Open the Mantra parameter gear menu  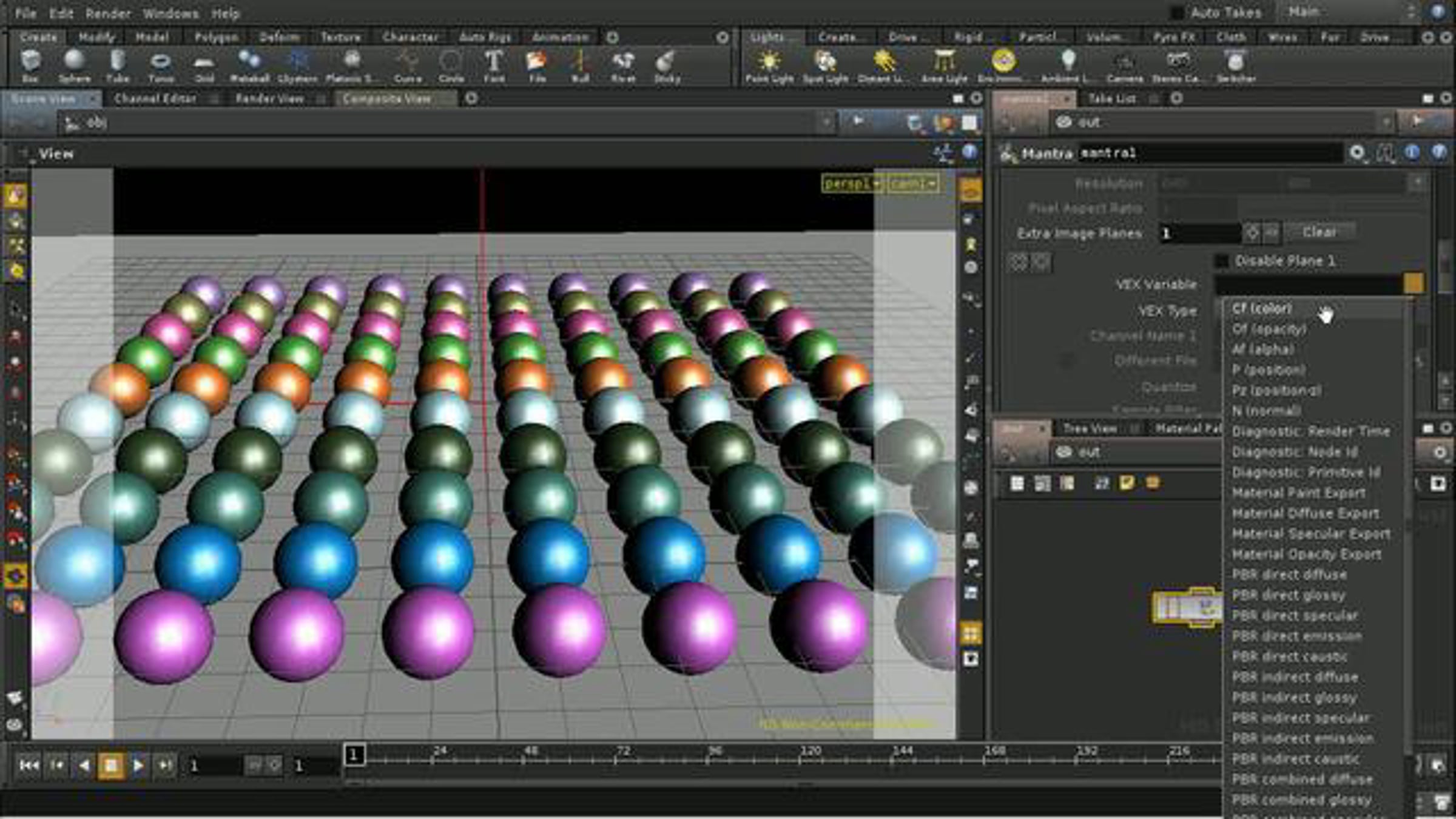pos(1357,153)
